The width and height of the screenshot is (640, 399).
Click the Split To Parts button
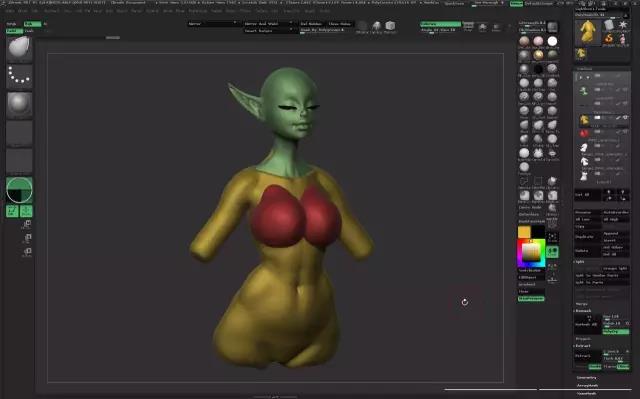pos(602,282)
